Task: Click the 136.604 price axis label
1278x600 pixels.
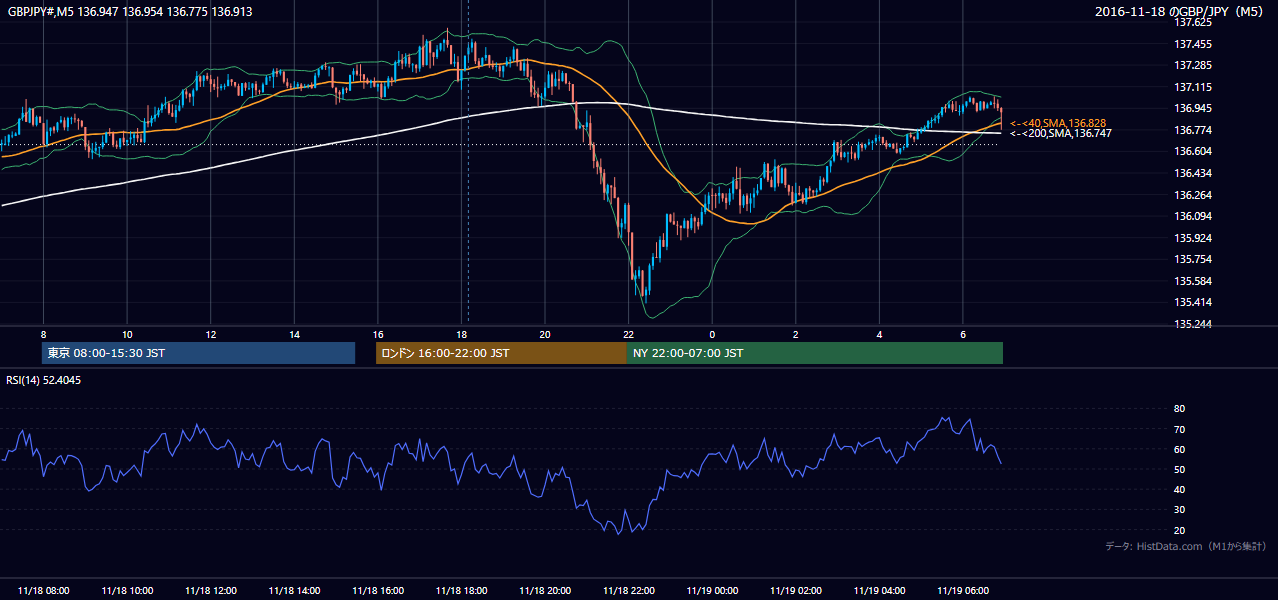Action: 1194,151
